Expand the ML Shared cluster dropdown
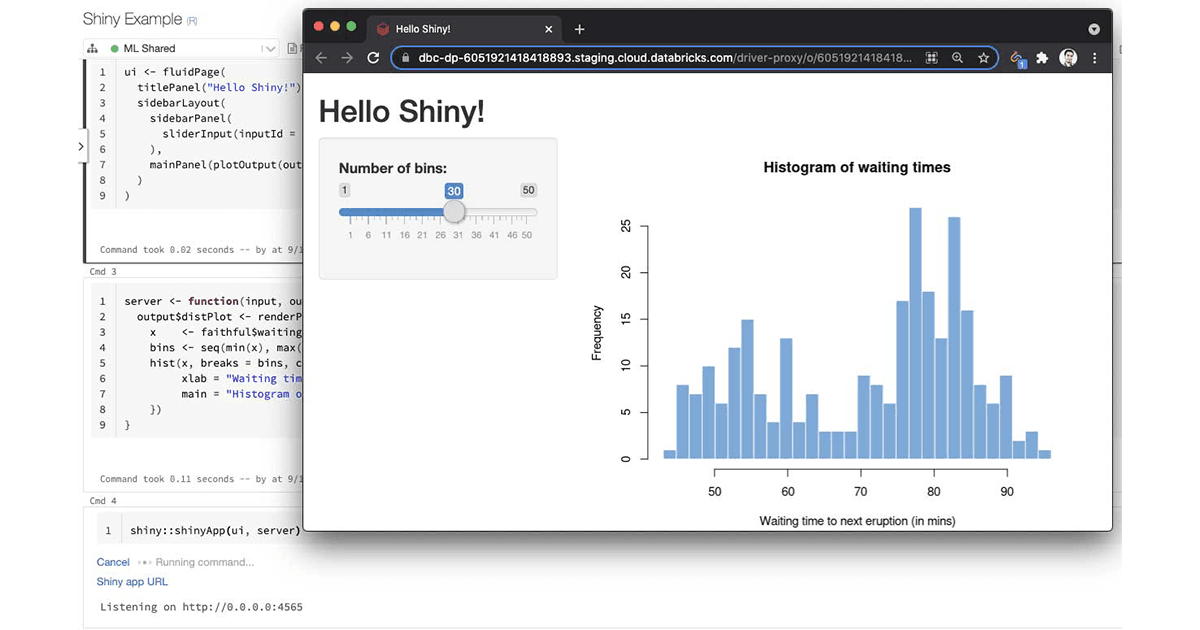The height and width of the screenshot is (630, 1200). (x=268, y=48)
